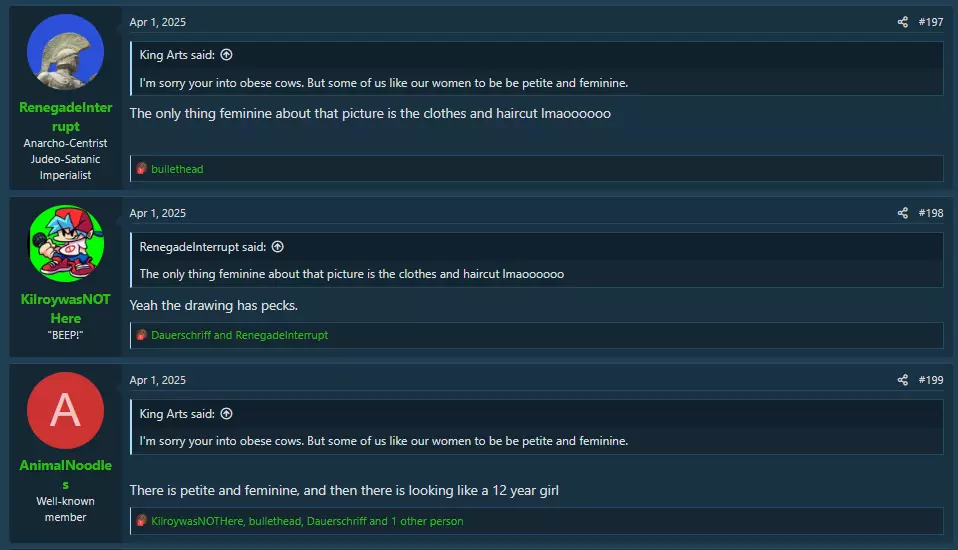Image resolution: width=958 pixels, height=550 pixels.
Task: Jump to King Arts quoted post in #197
Action: pyautogui.click(x=226, y=55)
